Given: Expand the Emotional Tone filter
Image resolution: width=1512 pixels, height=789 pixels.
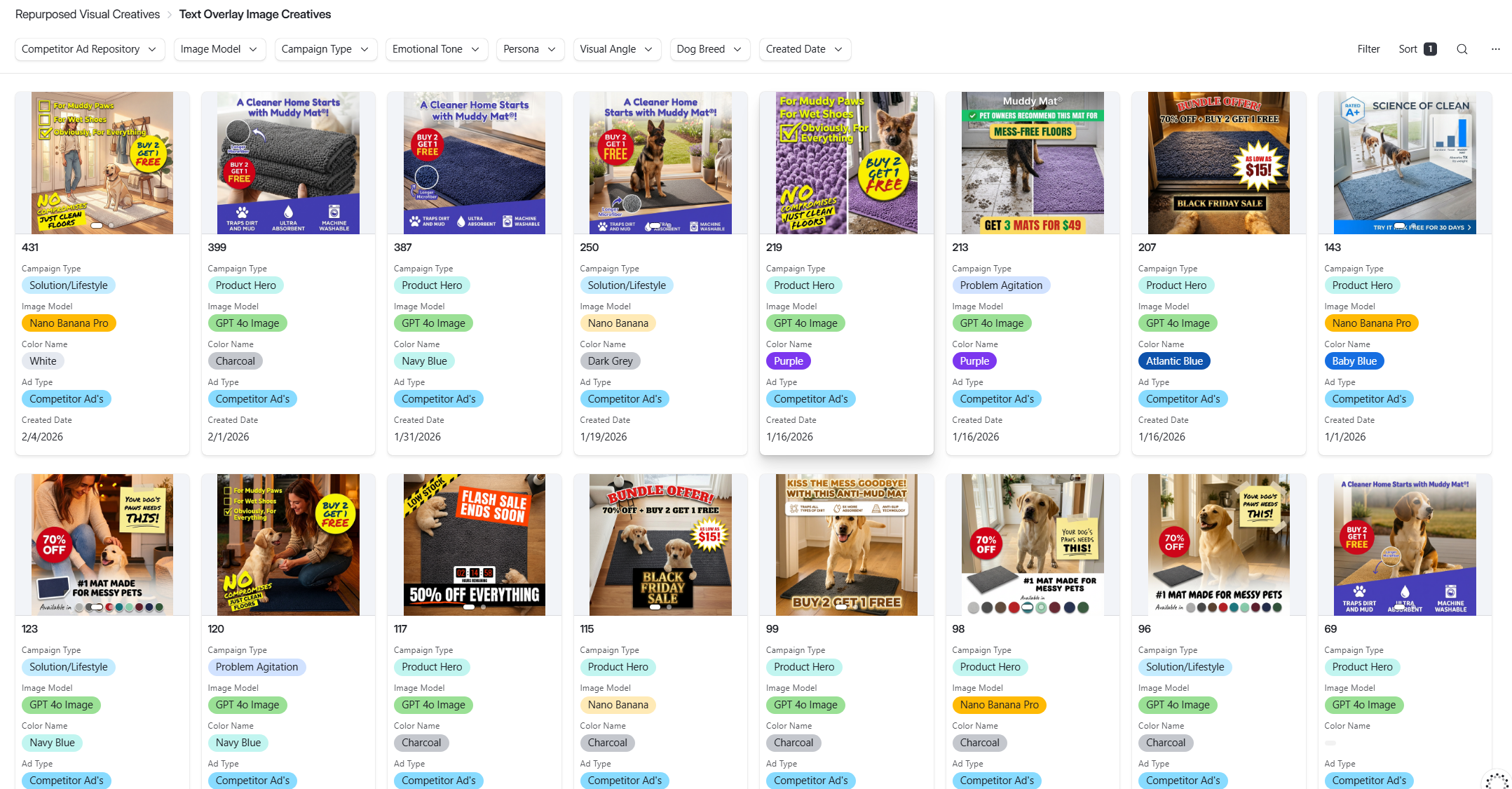Looking at the screenshot, I should click(436, 49).
